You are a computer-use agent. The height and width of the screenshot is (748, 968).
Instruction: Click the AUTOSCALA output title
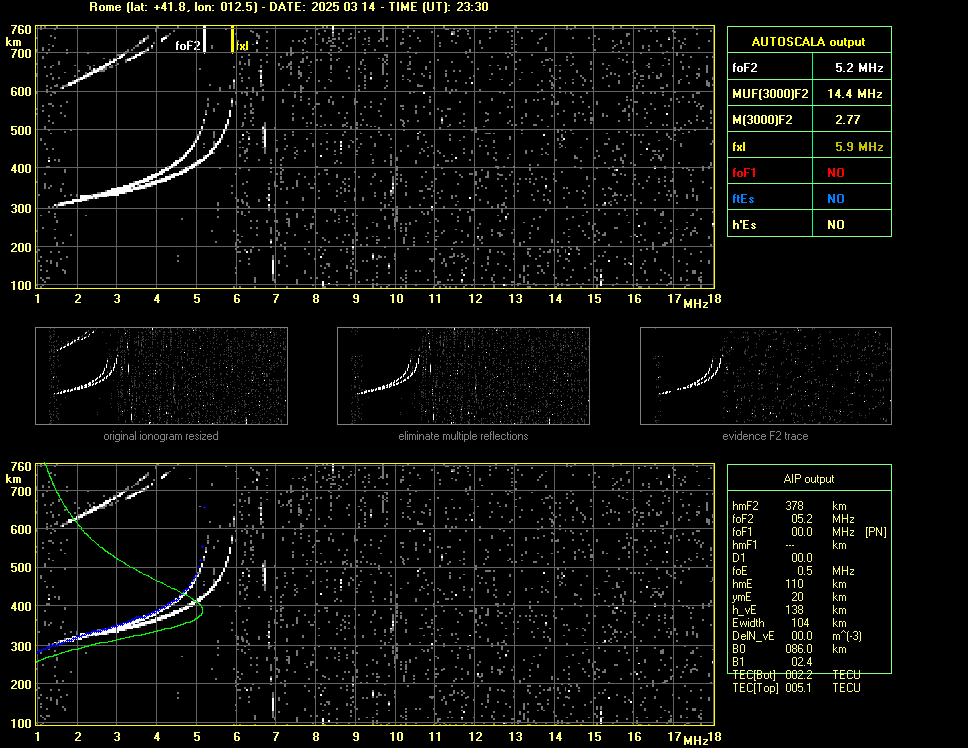[x=808, y=42]
